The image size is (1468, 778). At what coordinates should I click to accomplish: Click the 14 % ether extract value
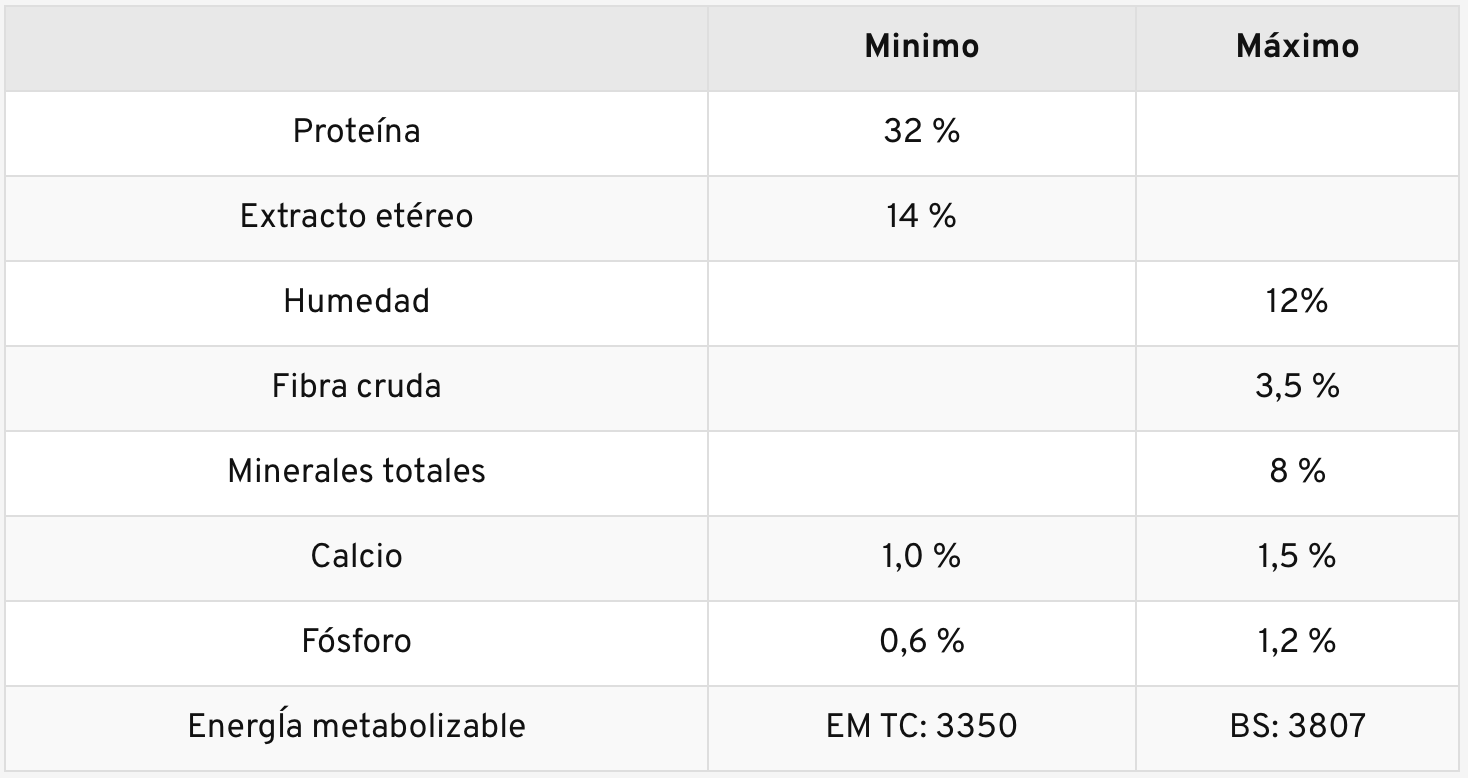pos(921,217)
